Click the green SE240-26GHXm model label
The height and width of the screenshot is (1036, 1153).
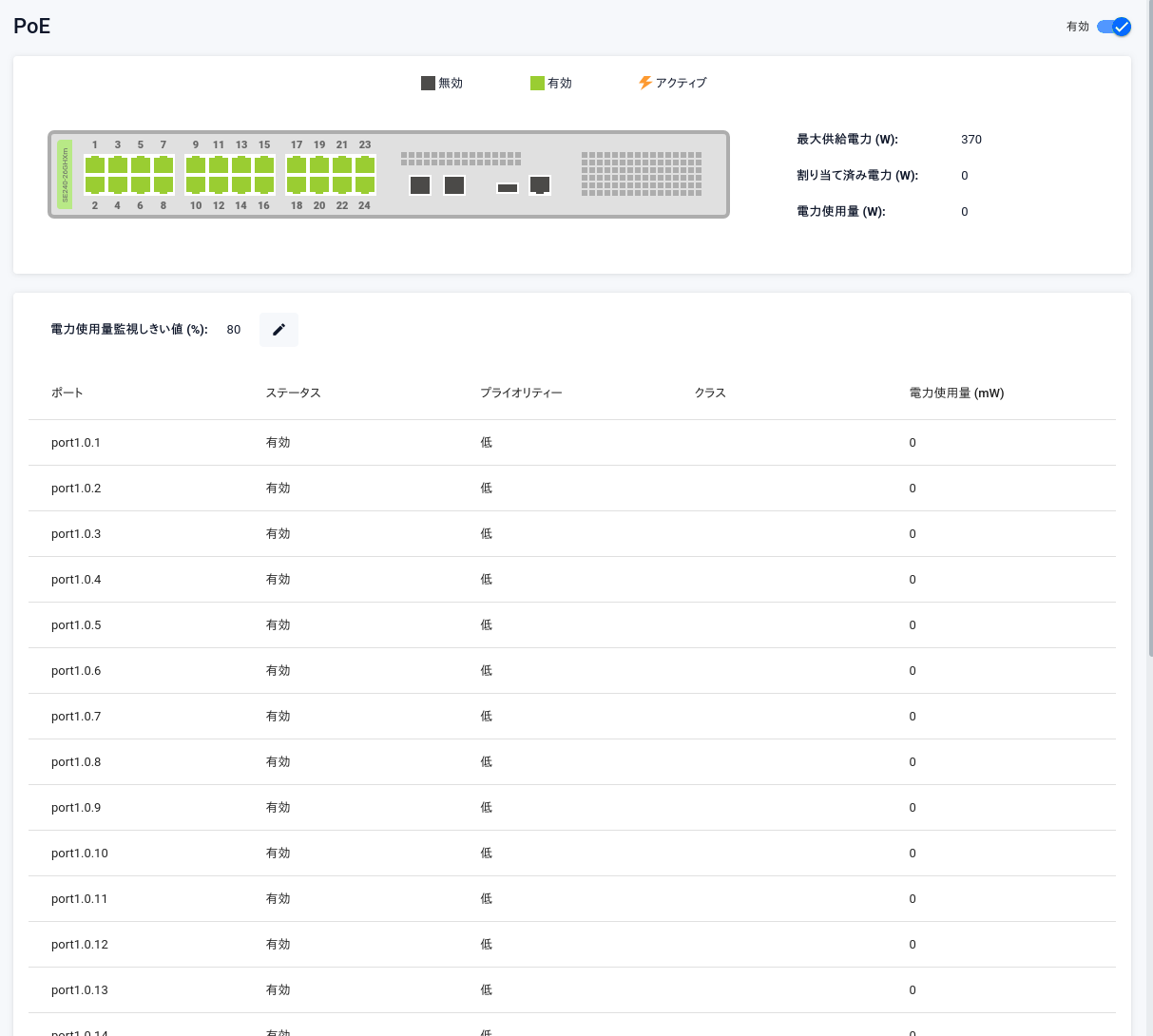click(x=65, y=174)
